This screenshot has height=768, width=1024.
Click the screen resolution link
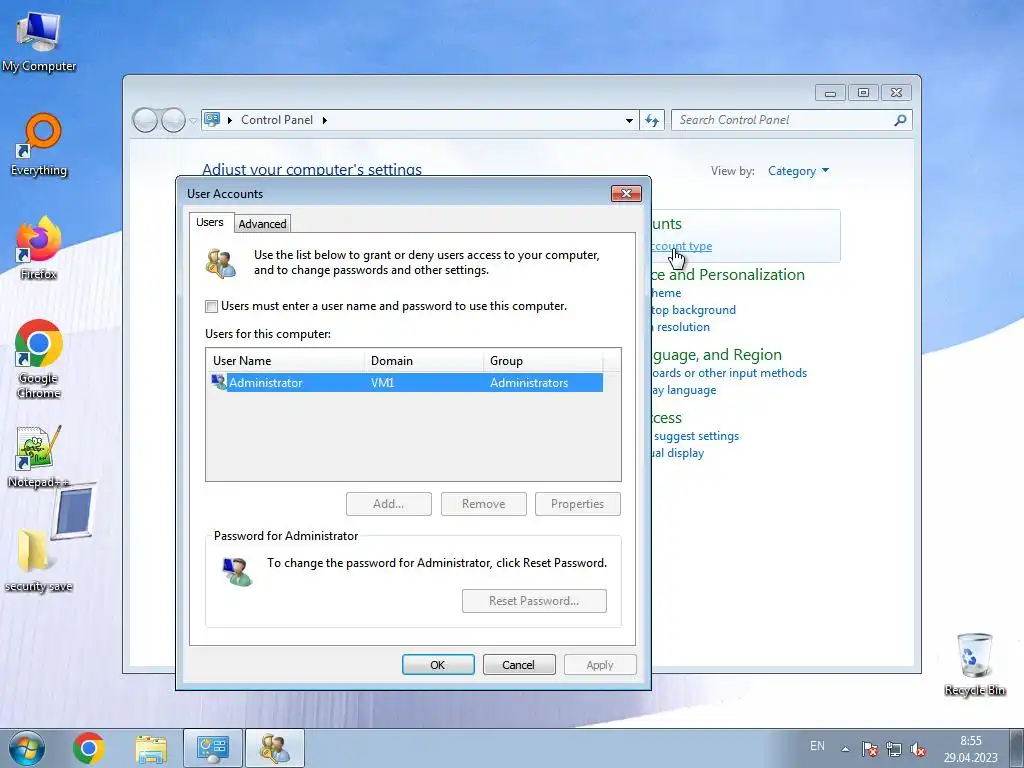pos(680,327)
